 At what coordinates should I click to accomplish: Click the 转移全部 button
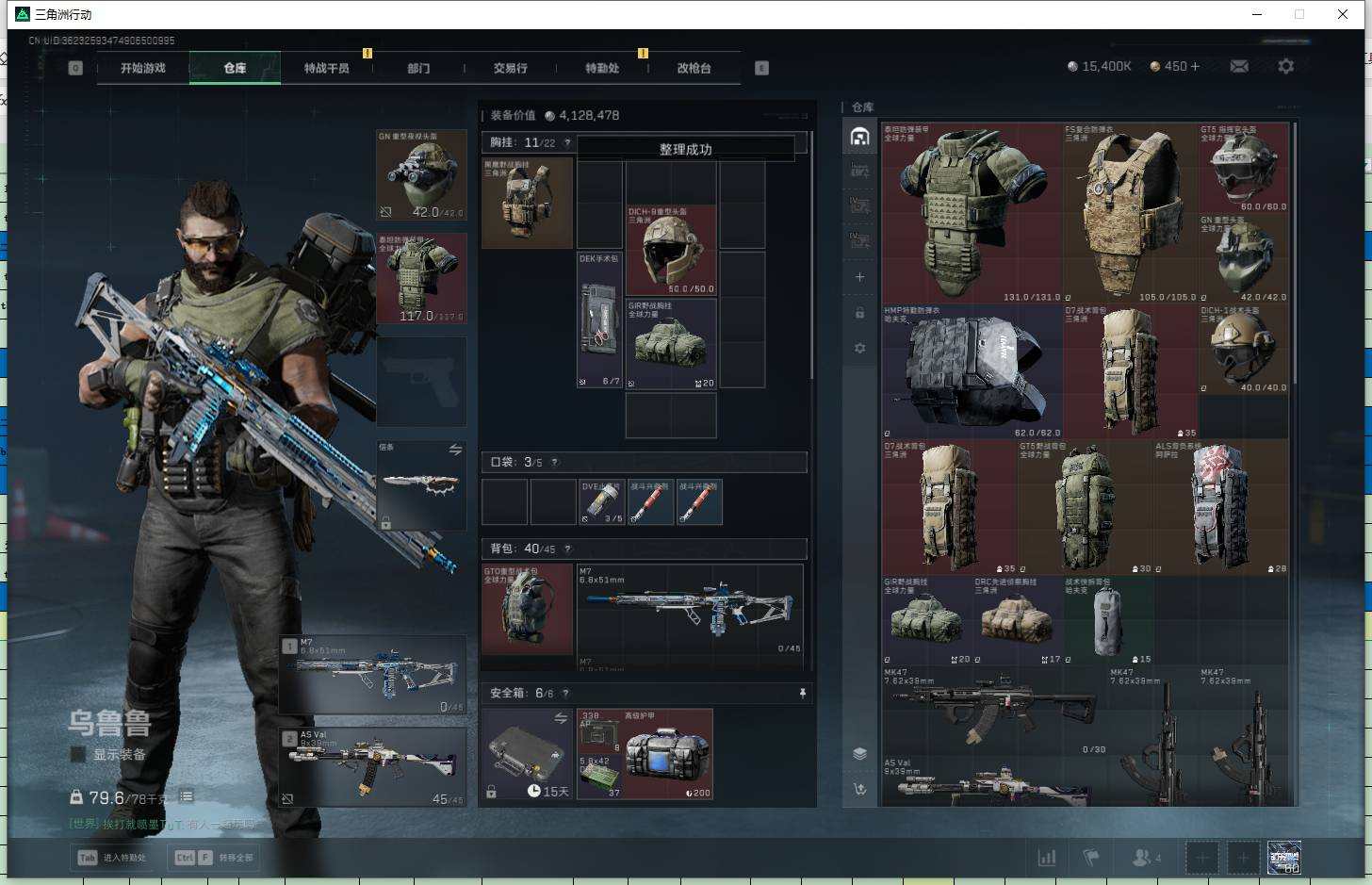pos(215,858)
